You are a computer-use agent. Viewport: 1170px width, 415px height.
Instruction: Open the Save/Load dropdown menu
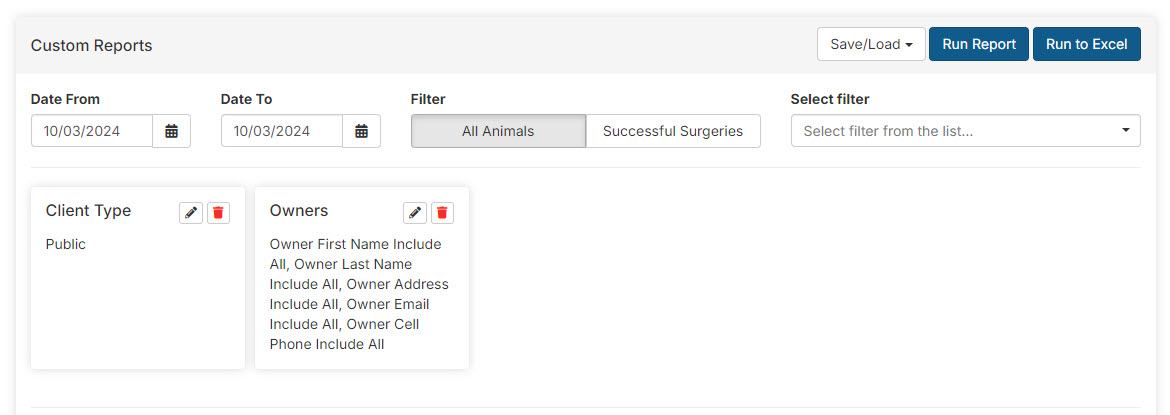[871, 44]
